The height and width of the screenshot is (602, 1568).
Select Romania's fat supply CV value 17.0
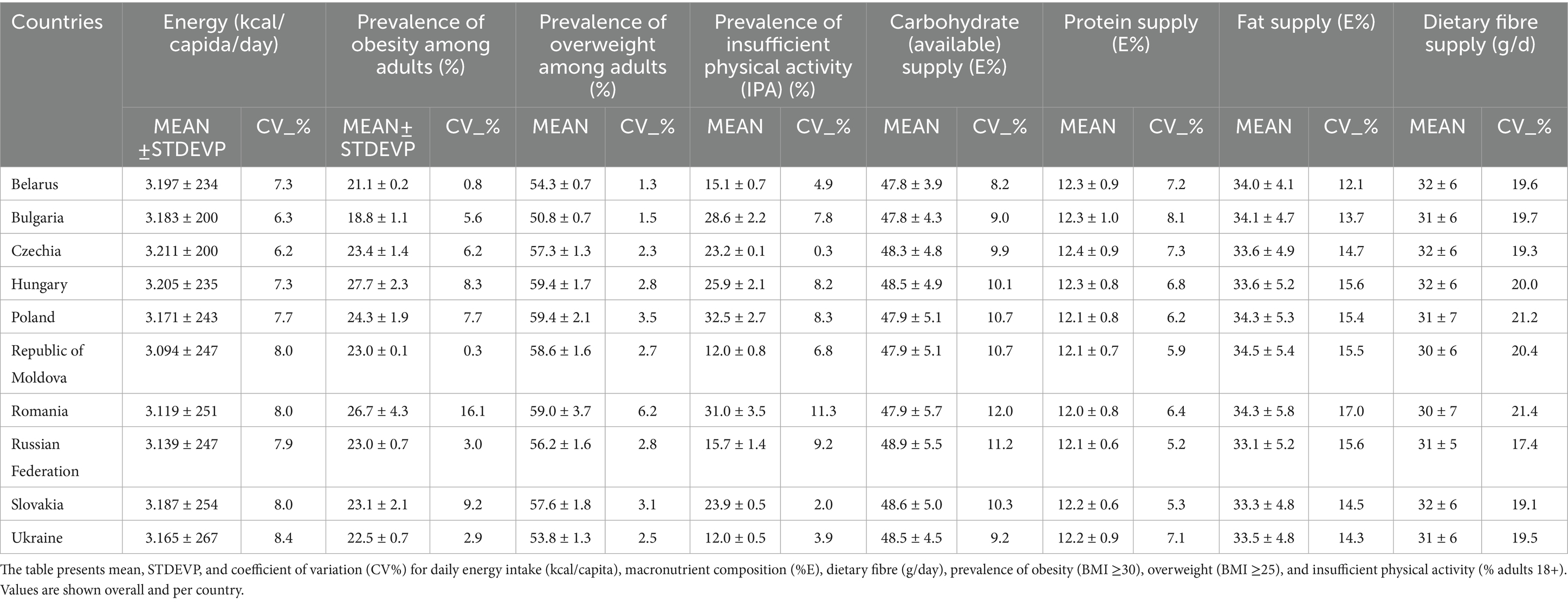1351,411
